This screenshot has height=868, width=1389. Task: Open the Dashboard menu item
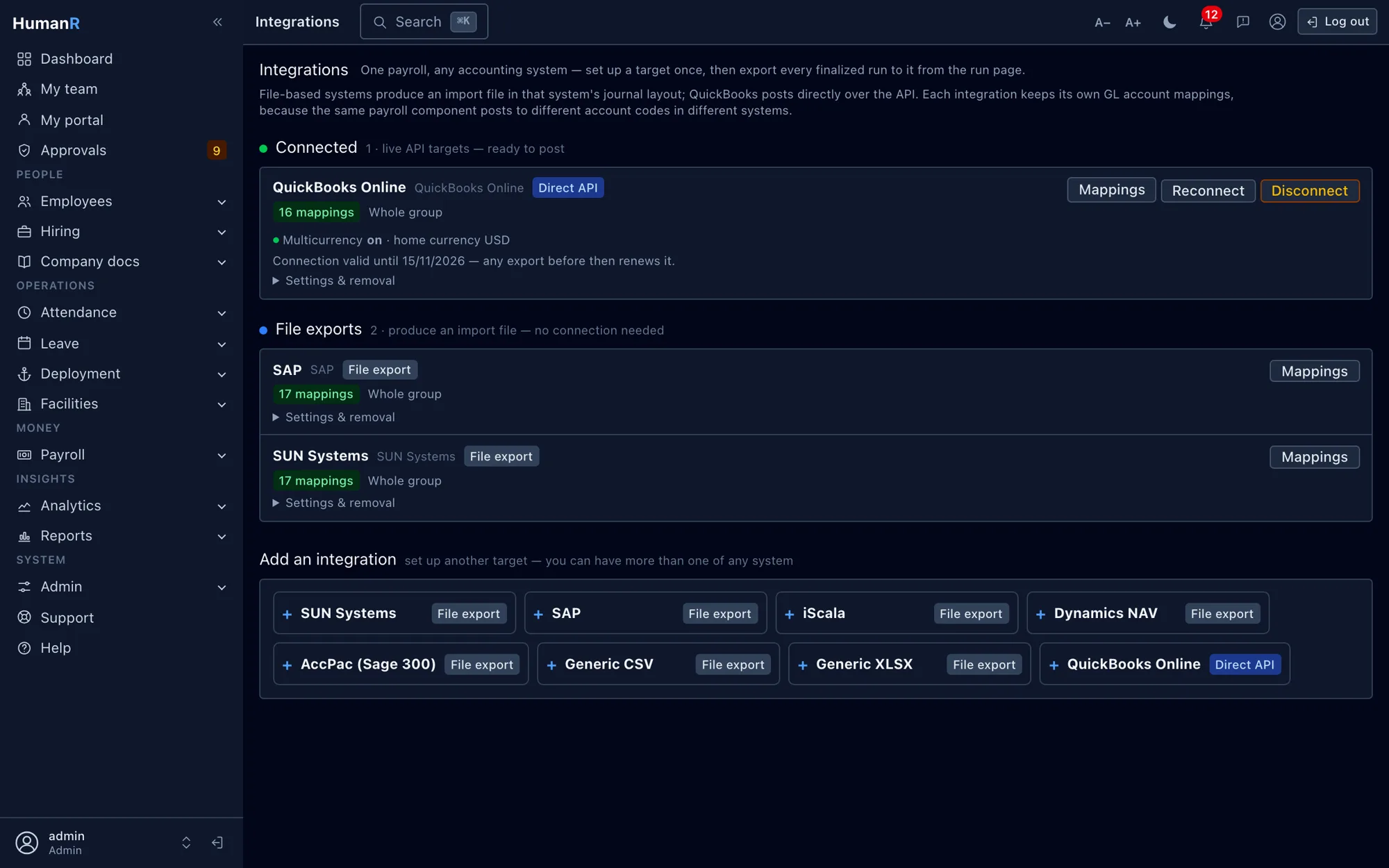[x=122, y=59]
